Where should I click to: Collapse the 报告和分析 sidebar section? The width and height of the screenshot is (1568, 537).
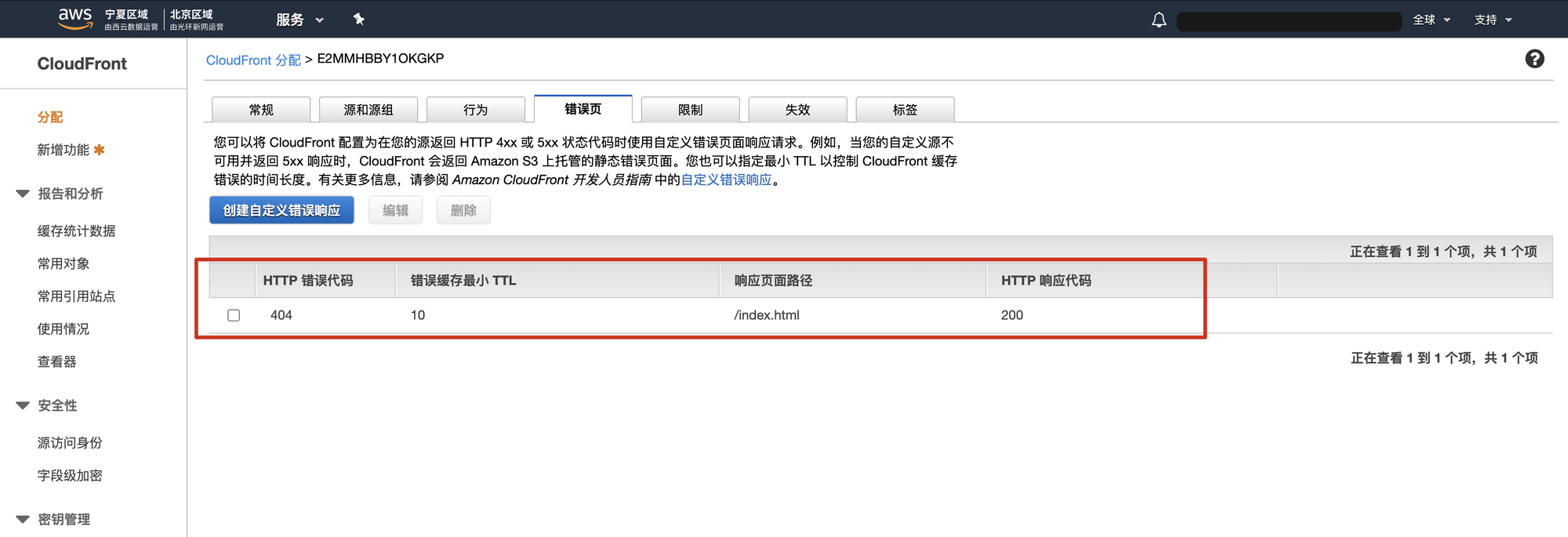[23, 194]
